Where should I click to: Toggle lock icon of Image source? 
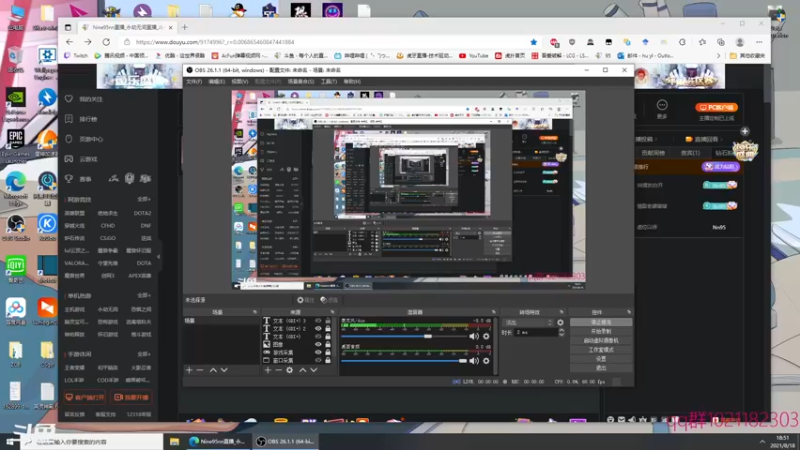tap(328, 344)
